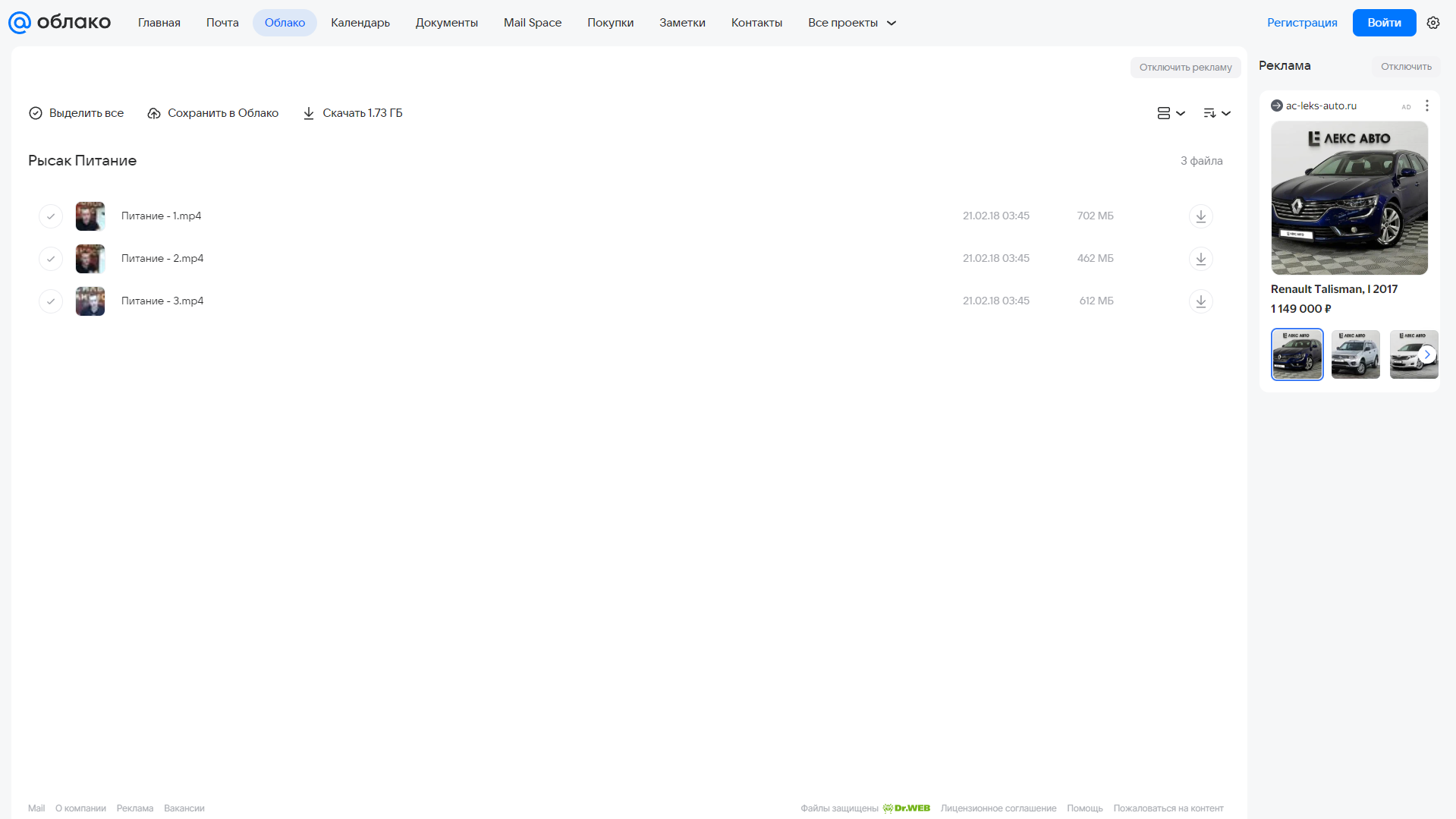The width and height of the screenshot is (1456, 819).
Task: Download the Питание - 3.mp4 file icon
Action: tap(1200, 301)
